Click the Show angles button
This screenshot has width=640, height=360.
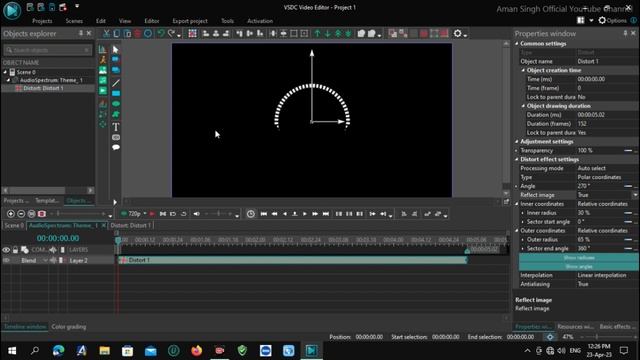click(x=579, y=267)
